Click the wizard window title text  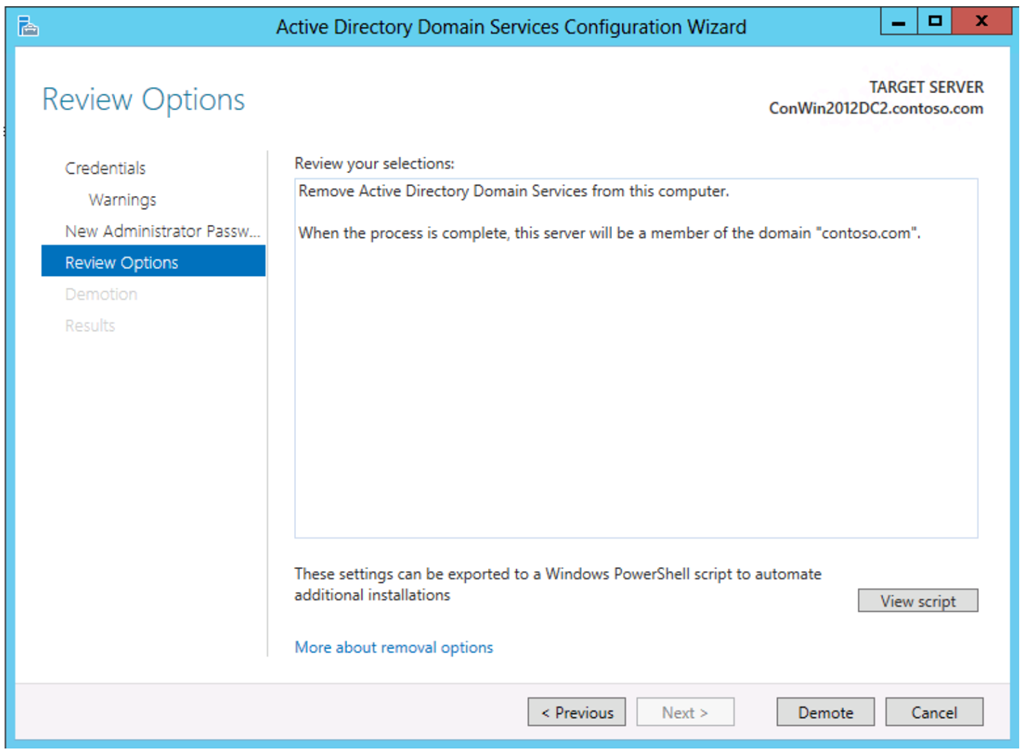511,27
